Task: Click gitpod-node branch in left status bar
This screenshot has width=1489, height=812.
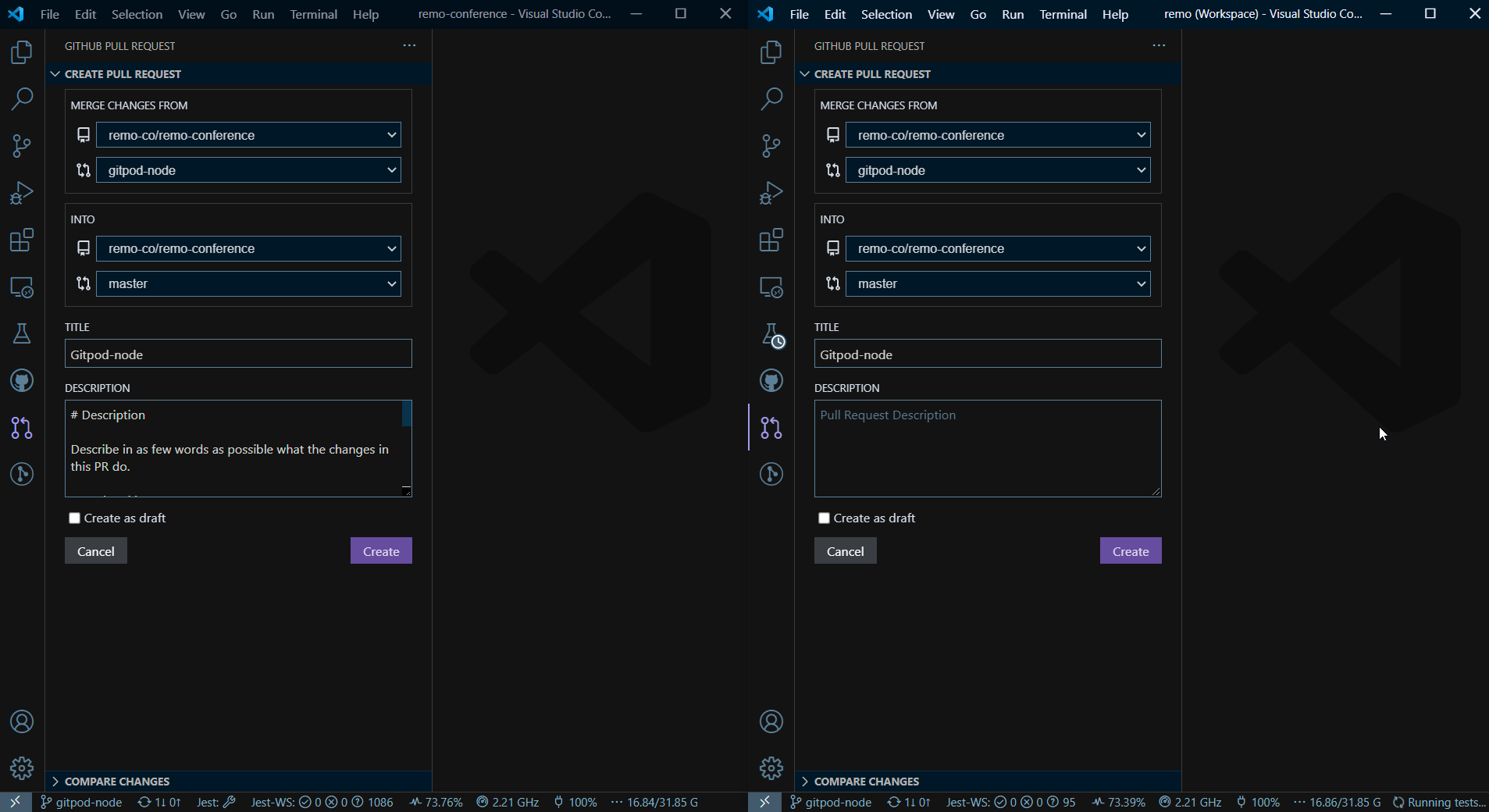Action: 81,802
